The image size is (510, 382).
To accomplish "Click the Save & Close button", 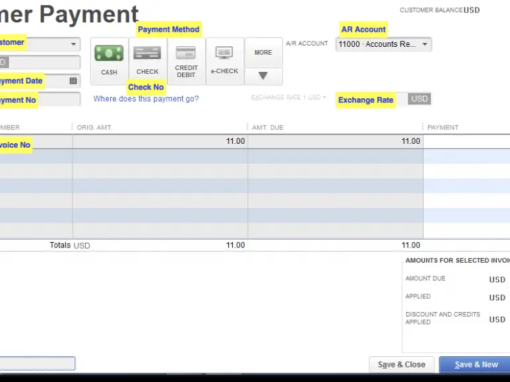I will click(x=401, y=364).
